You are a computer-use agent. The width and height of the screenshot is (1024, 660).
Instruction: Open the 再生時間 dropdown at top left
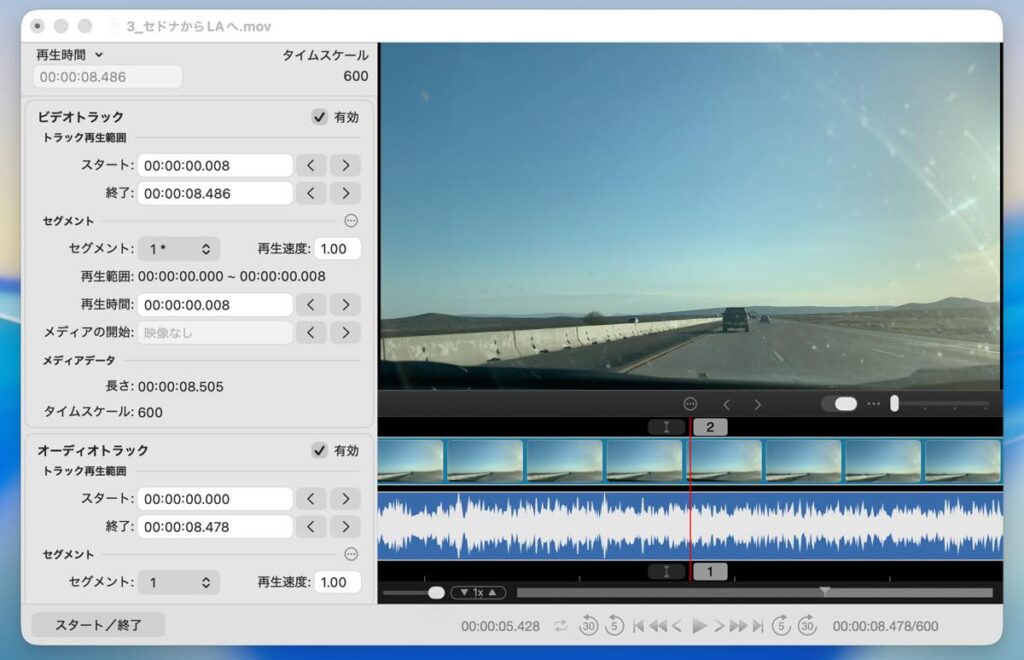(70, 55)
